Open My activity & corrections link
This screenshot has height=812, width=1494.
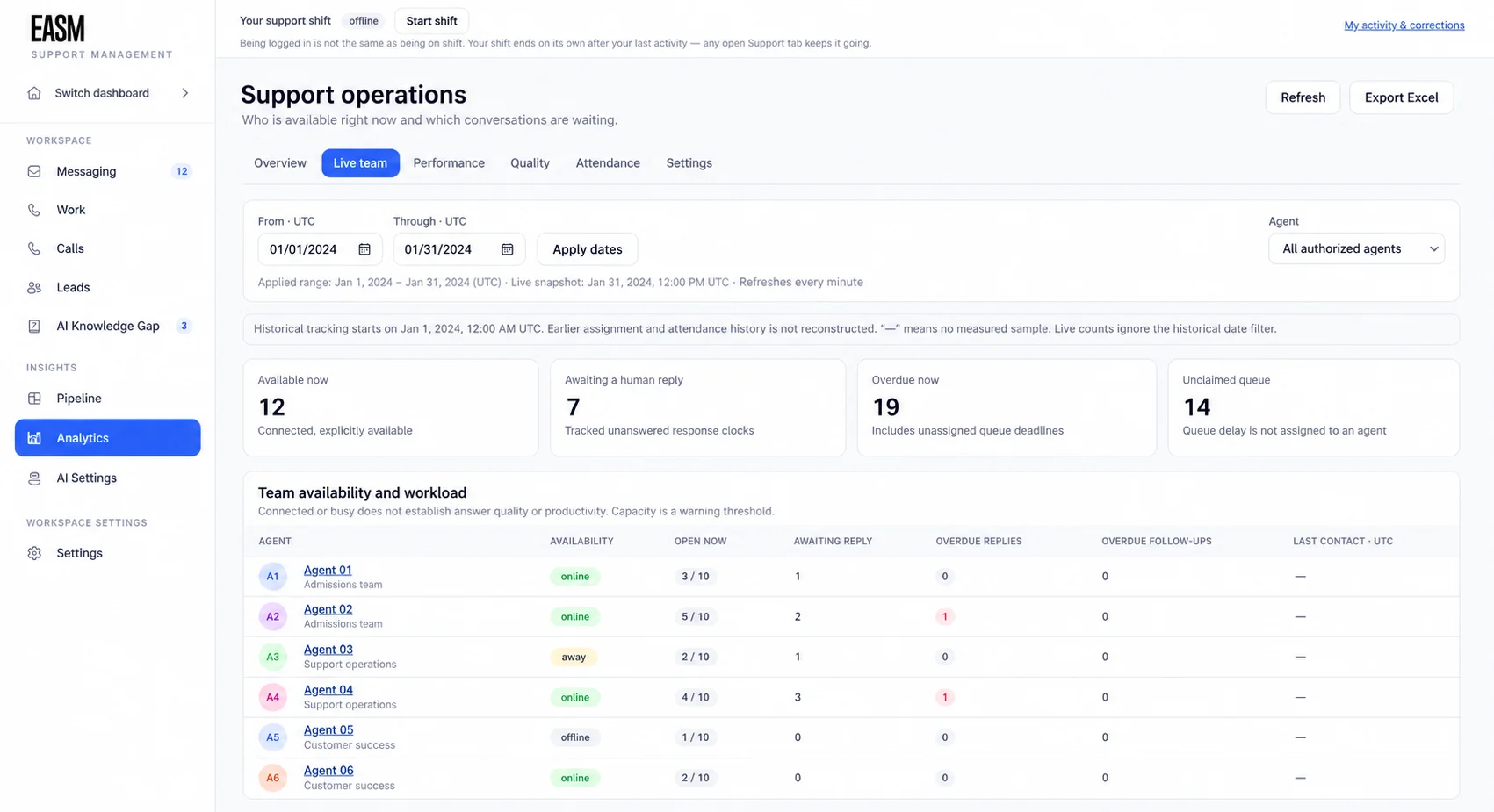pos(1404,25)
